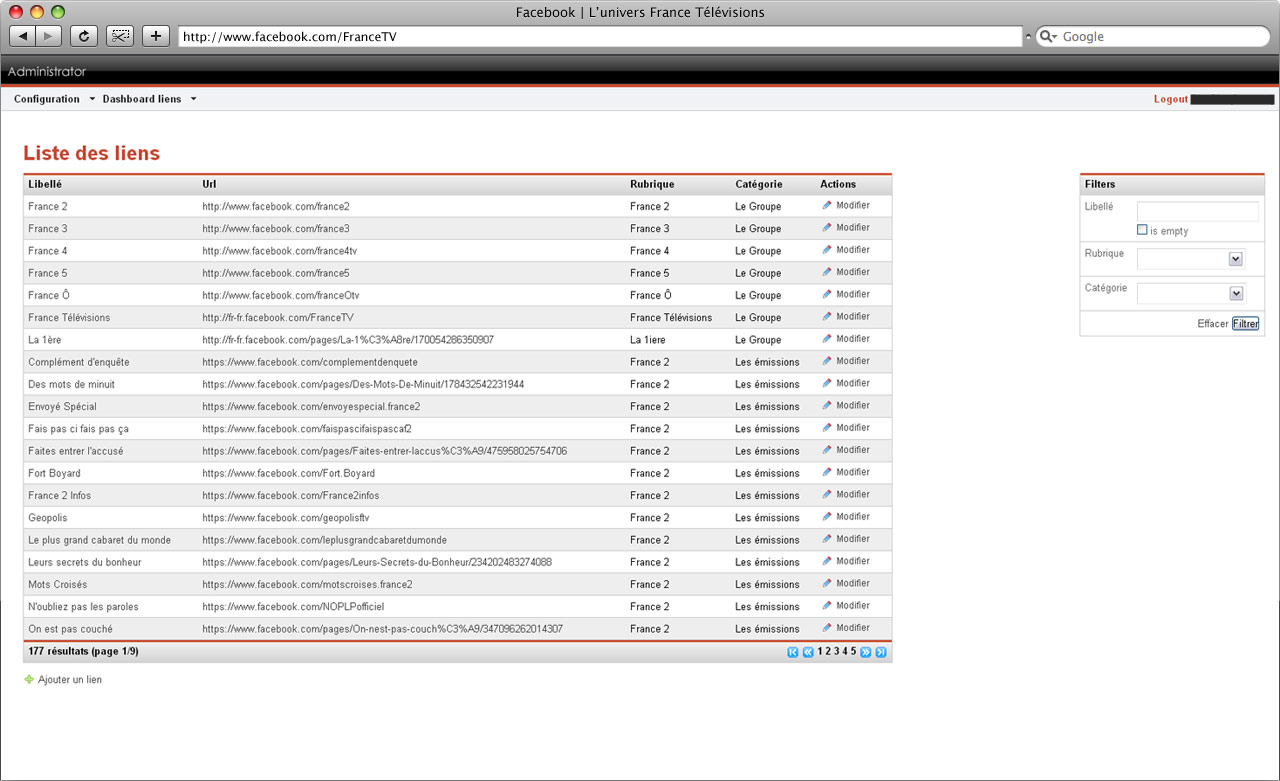1280x781 pixels.
Task: Click the Logout link
Action: coord(1171,99)
